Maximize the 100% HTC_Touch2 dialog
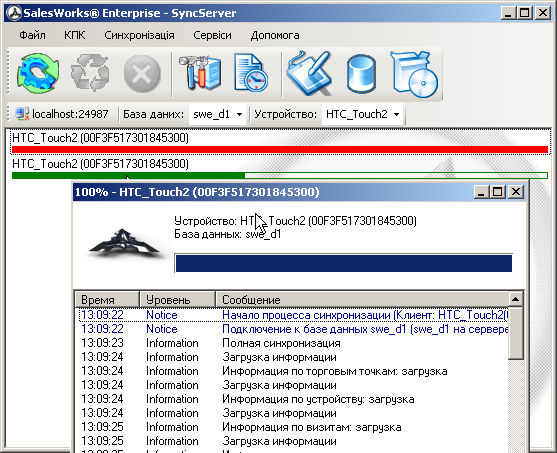557x453 pixels. click(x=498, y=192)
